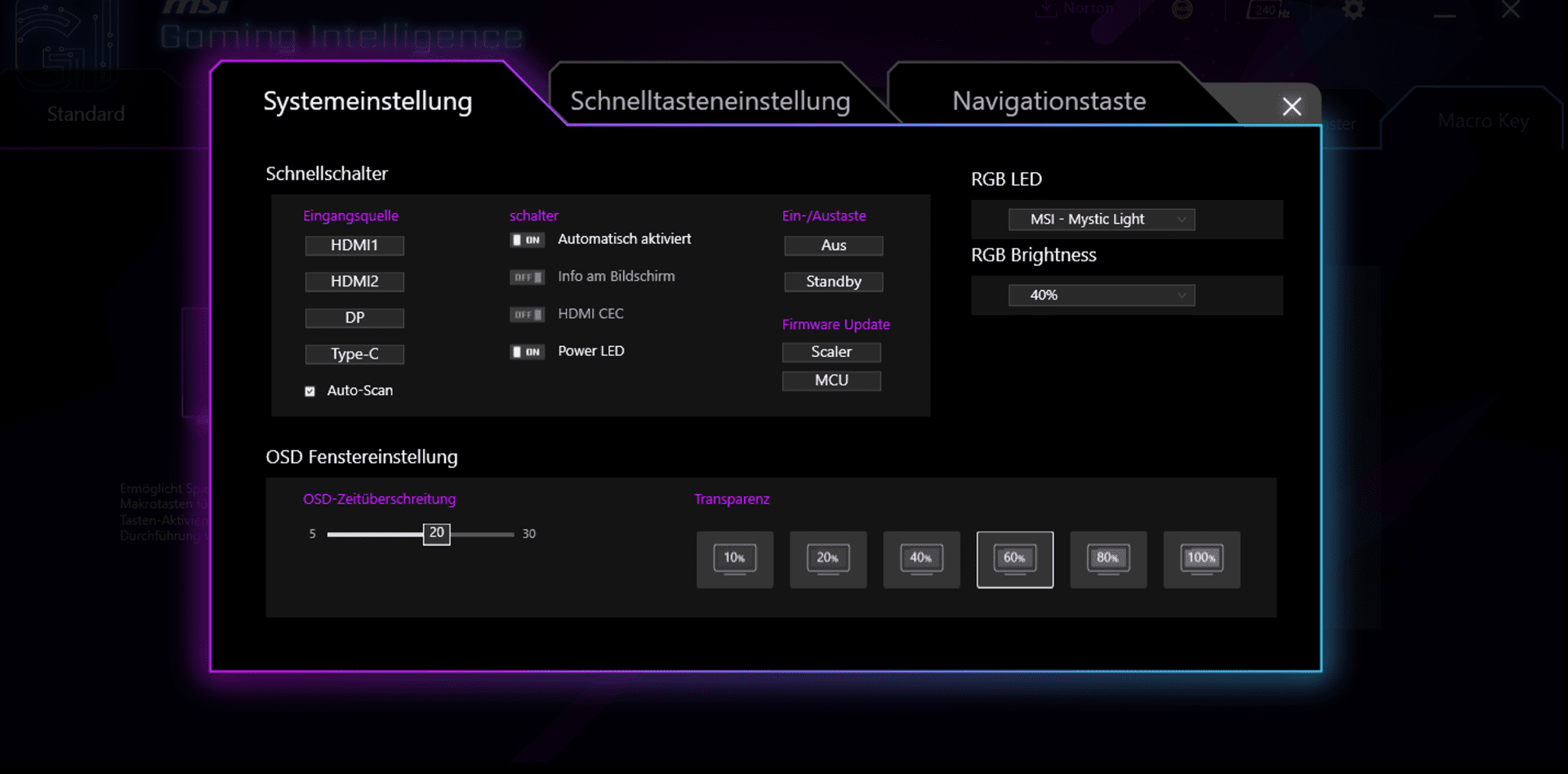This screenshot has width=1568, height=774.
Task: Uncheck the Auto-Scan checkbox
Action: (x=310, y=391)
